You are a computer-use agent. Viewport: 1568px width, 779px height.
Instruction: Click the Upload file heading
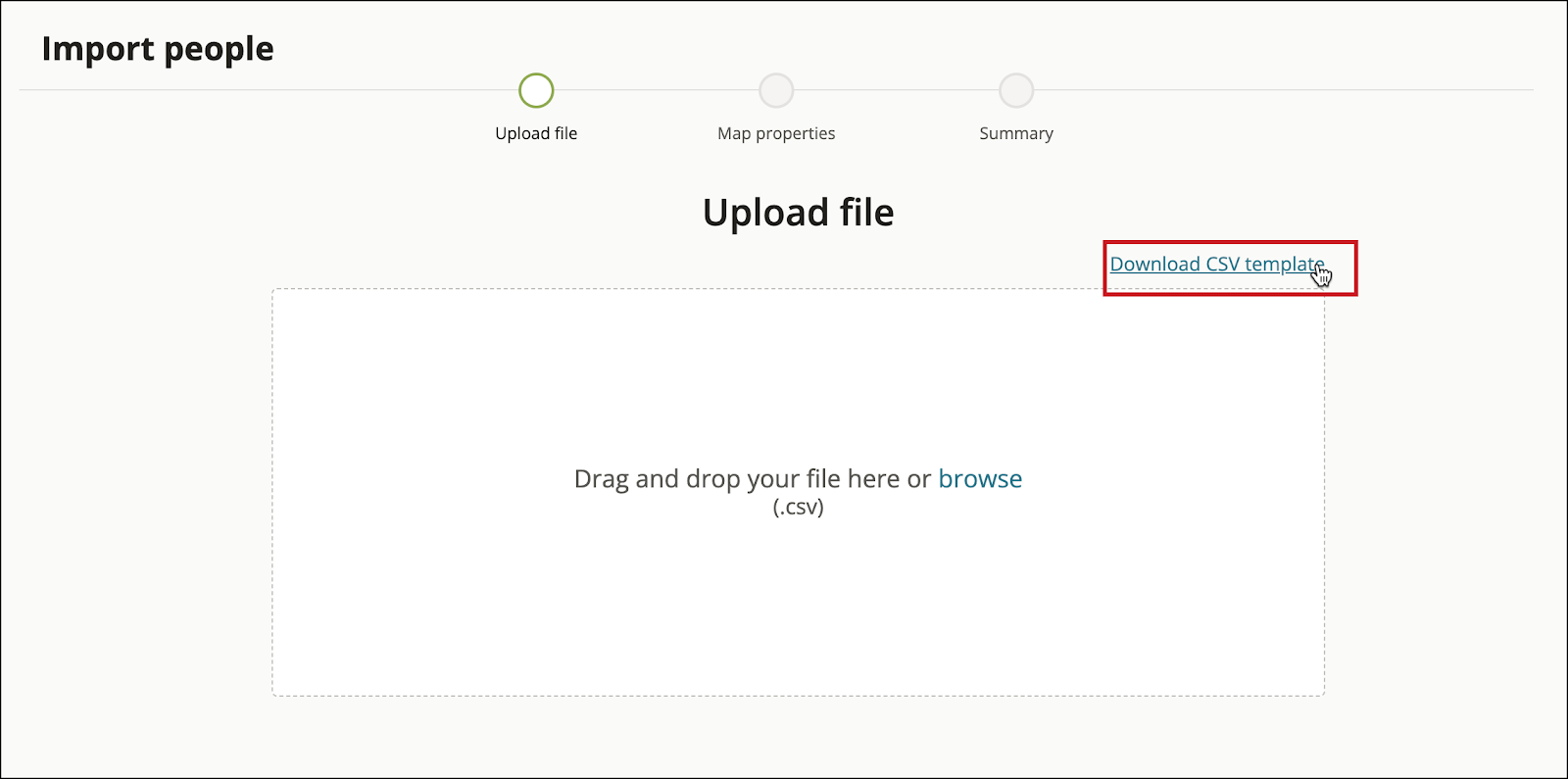799,213
